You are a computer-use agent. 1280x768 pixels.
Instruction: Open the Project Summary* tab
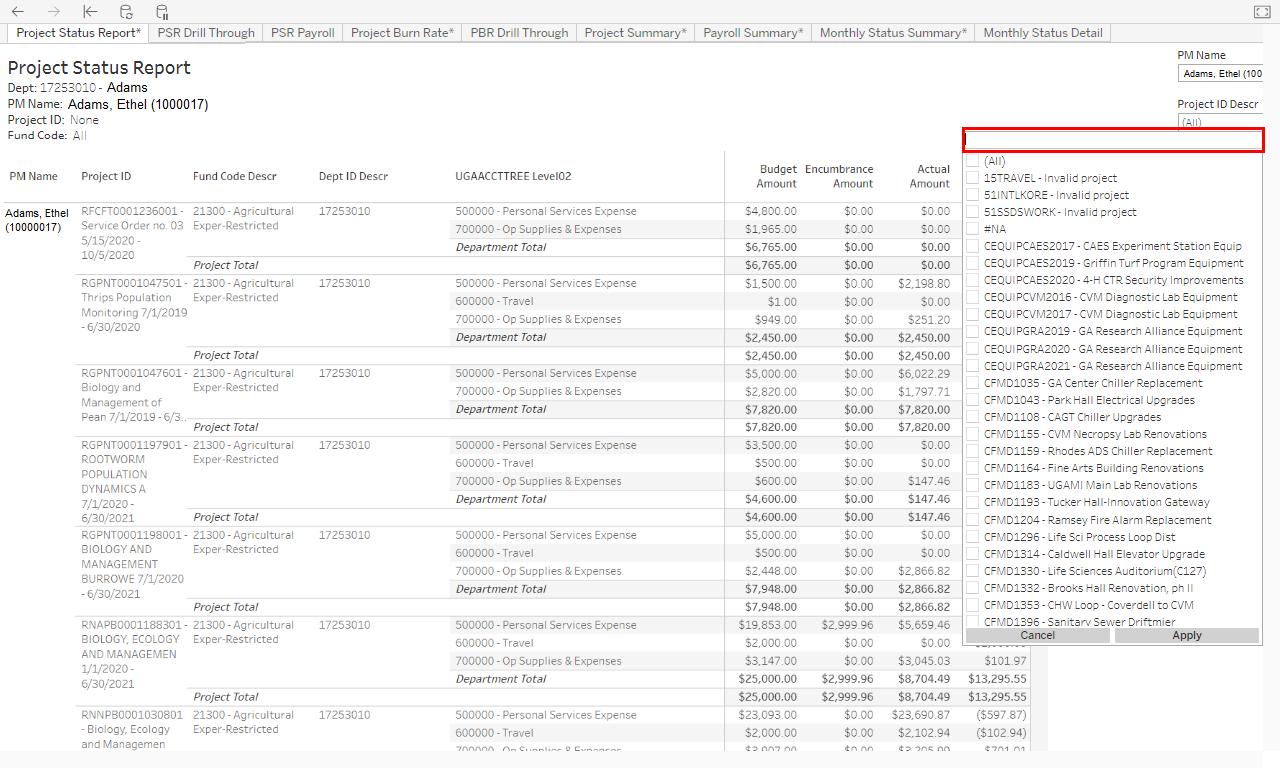tap(635, 33)
